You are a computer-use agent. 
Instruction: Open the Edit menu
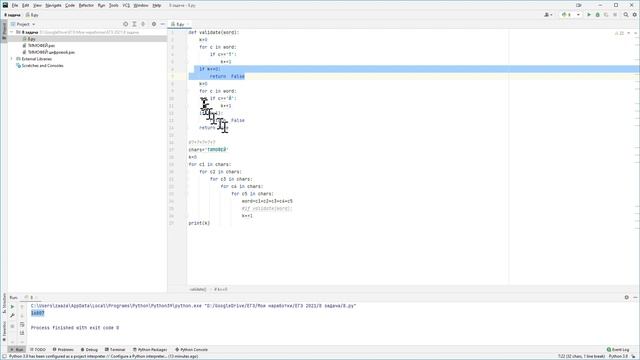(25, 5)
